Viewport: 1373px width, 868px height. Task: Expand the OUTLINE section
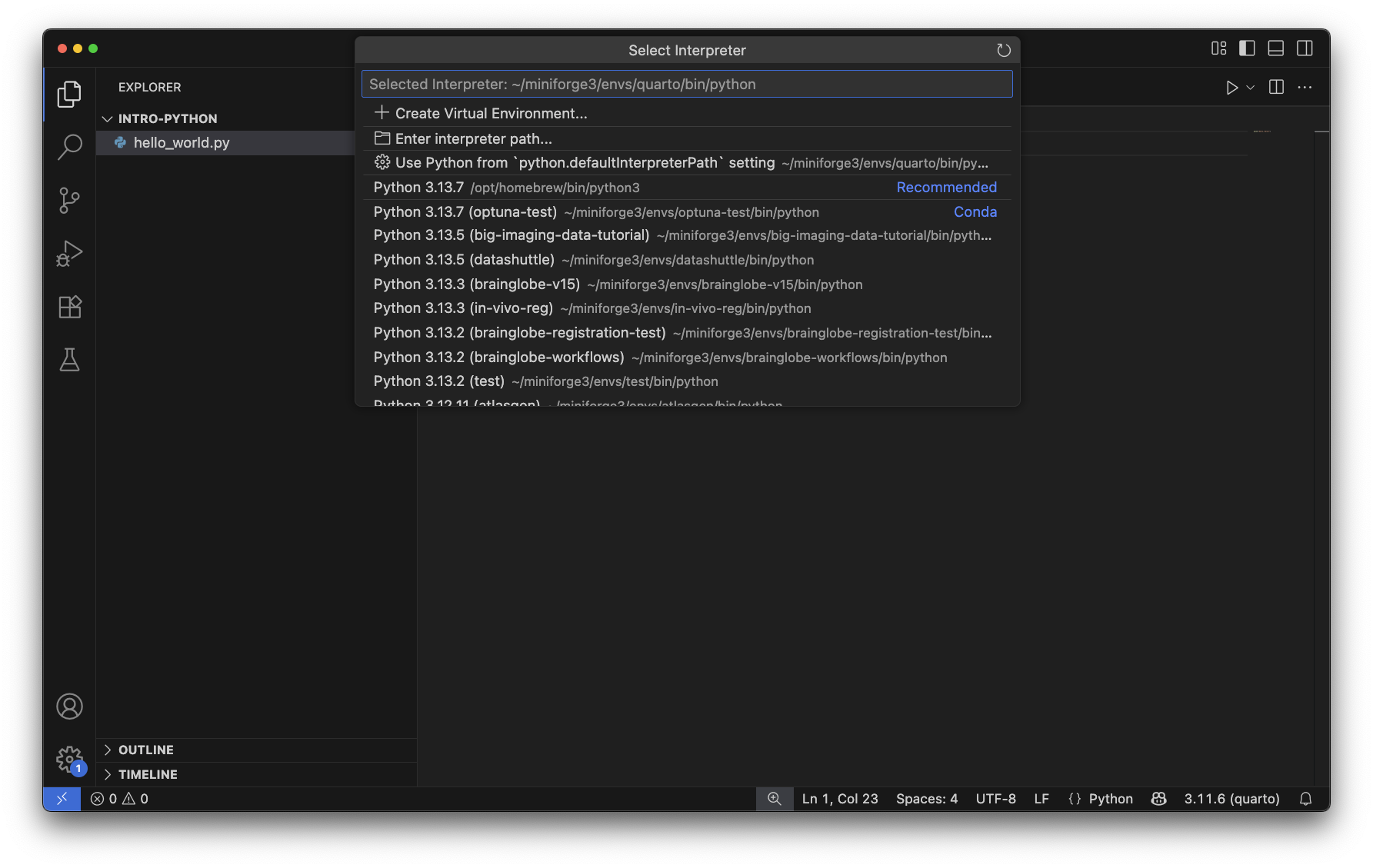pos(145,750)
